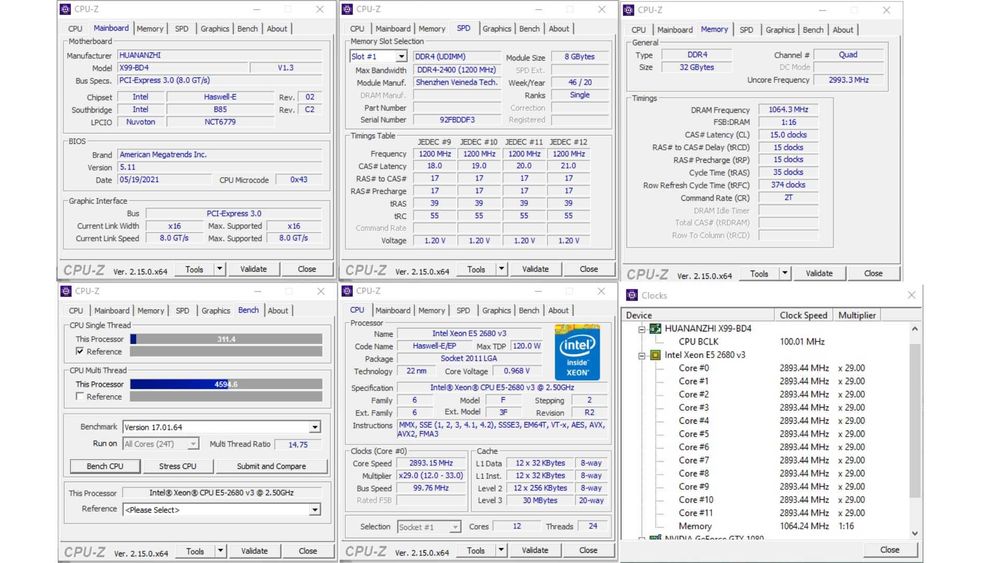Click the Serial Number value 92FBDDF3
Screen dimensions: 1000x563
[x=457, y=120]
